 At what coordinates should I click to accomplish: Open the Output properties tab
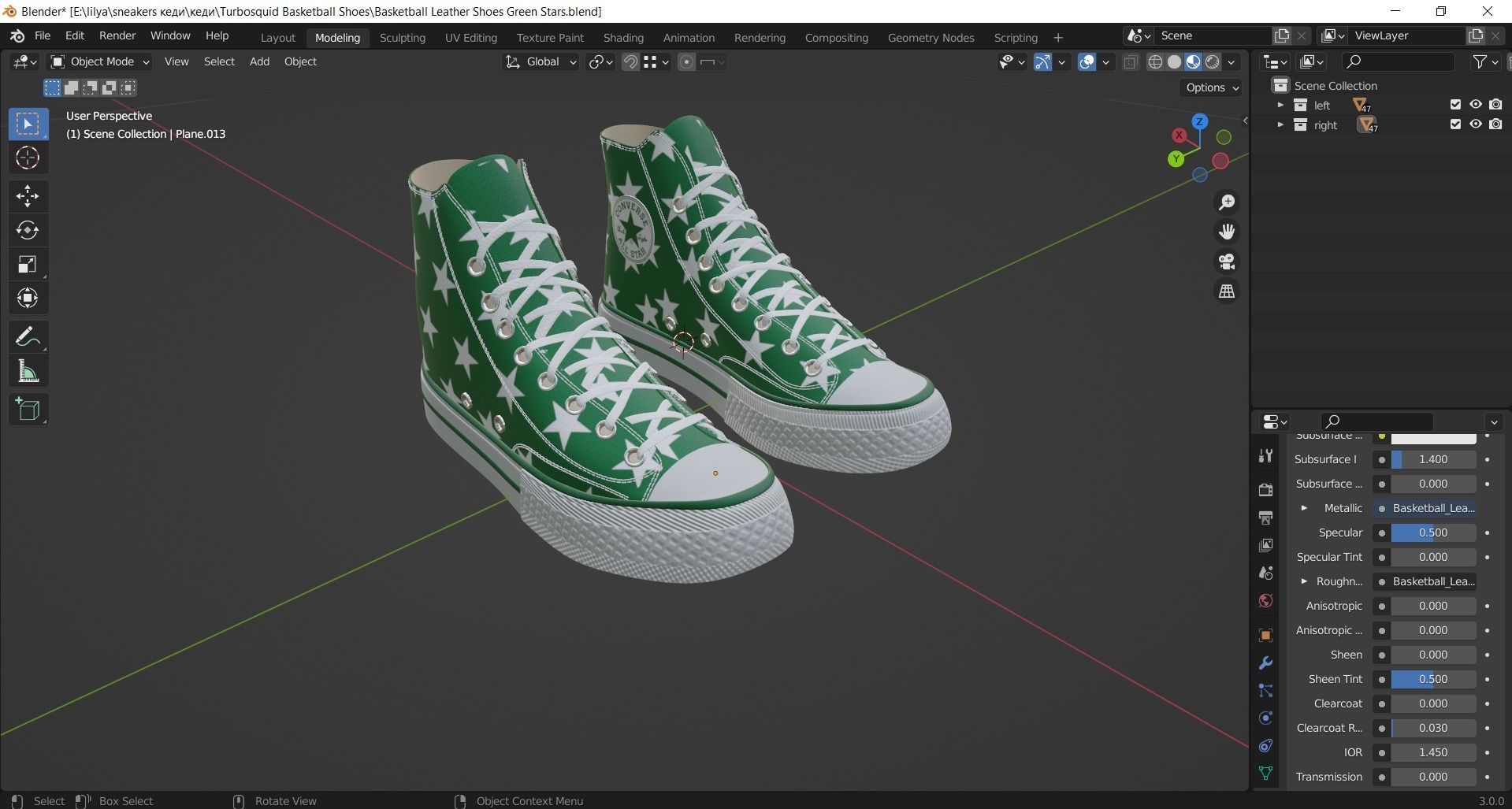1265,518
